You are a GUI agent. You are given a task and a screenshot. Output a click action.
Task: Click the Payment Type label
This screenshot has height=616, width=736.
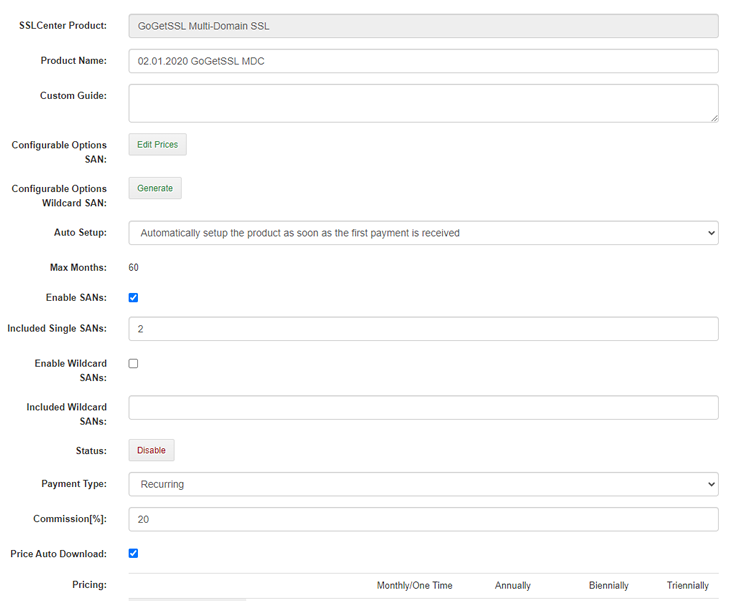coord(74,484)
